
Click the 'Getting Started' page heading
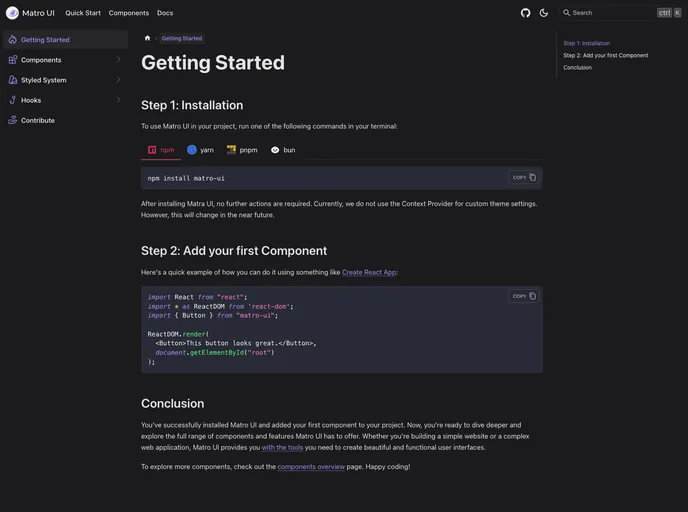coord(213,63)
